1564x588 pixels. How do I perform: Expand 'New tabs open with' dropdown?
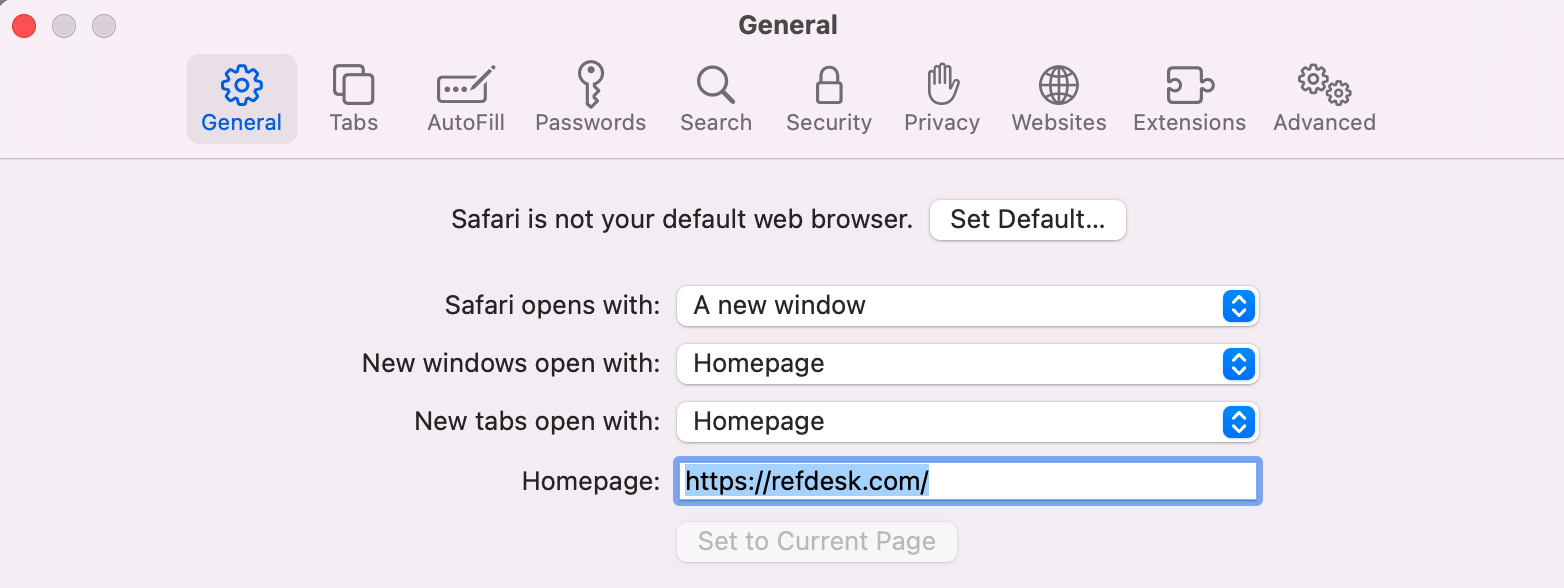click(x=967, y=422)
